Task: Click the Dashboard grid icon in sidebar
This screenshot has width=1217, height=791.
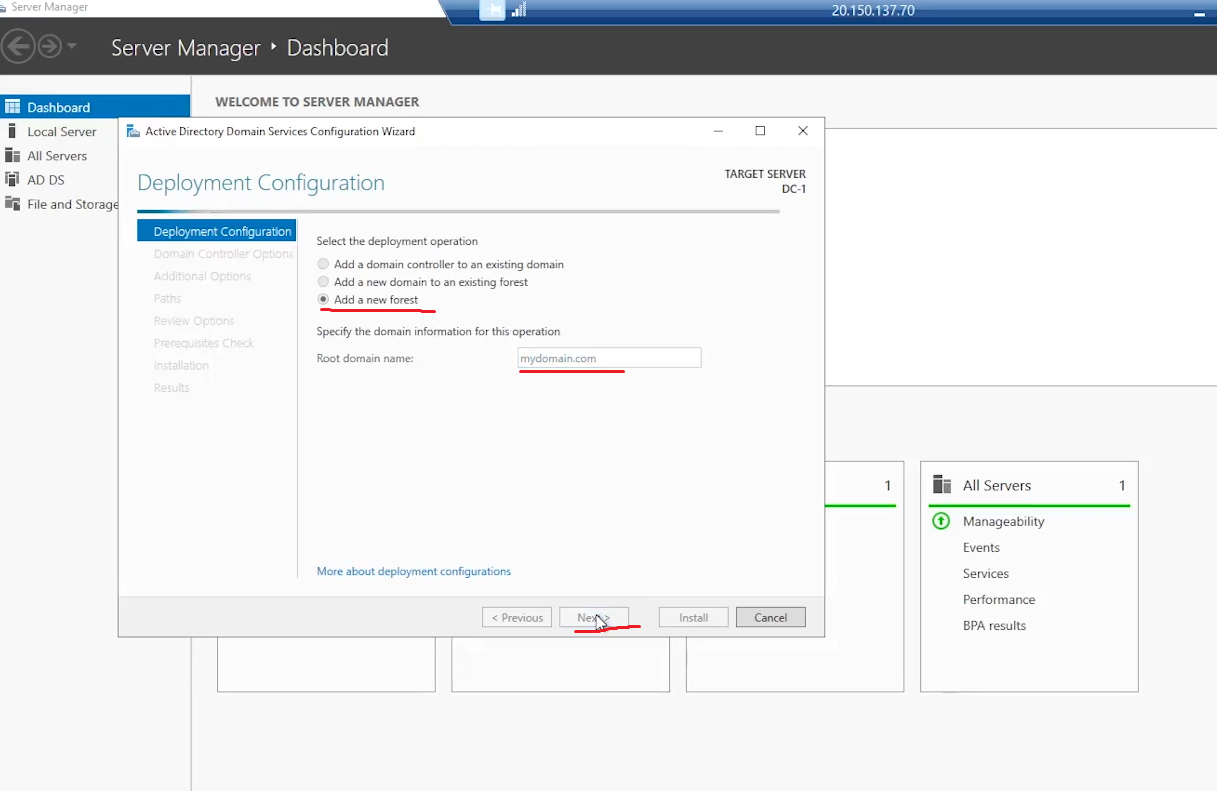Action: pyautogui.click(x=12, y=107)
